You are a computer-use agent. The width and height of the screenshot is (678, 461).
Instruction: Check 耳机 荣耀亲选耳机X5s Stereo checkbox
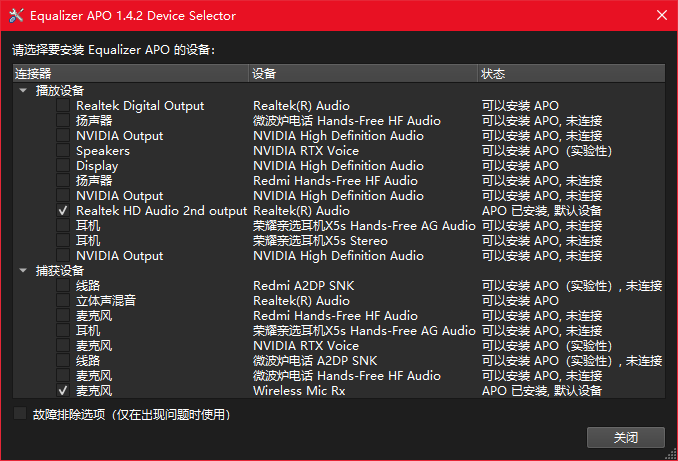63,240
